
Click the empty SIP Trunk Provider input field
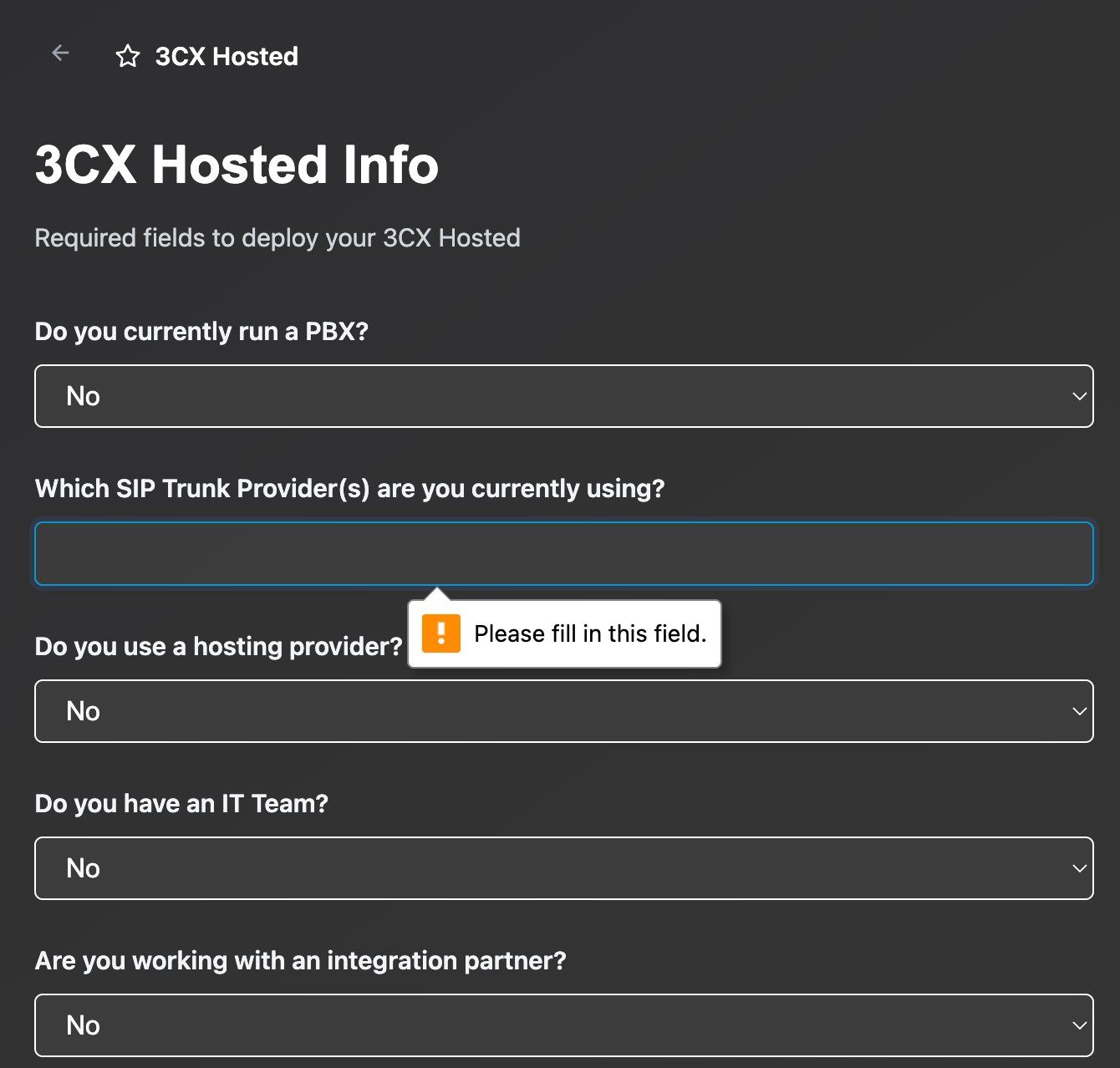(x=563, y=553)
